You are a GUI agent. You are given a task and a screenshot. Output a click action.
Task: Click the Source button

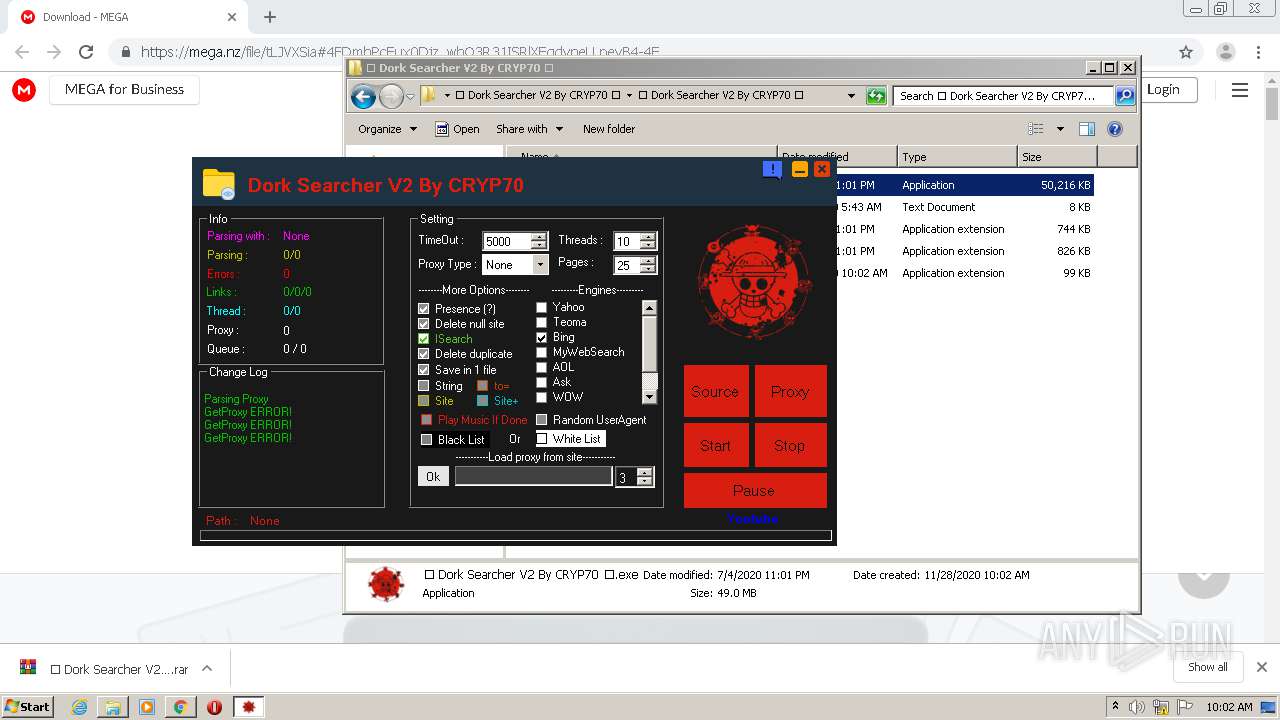pyautogui.click(x=715, y=391)
